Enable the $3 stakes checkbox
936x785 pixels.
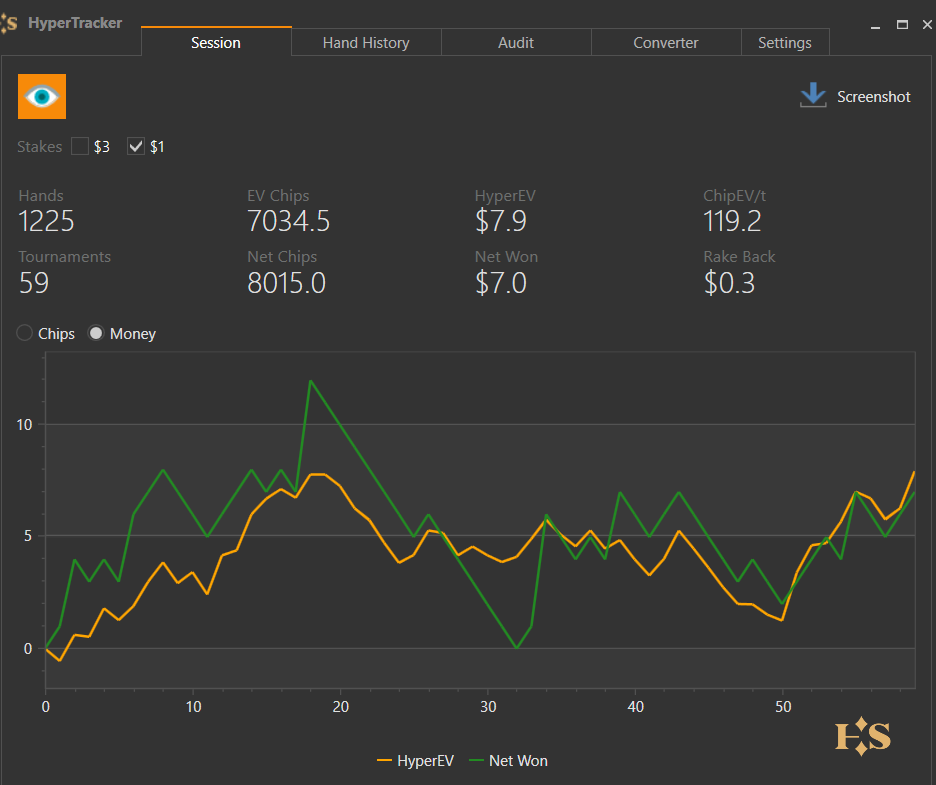pyautogui.click(x=80, y=146)
